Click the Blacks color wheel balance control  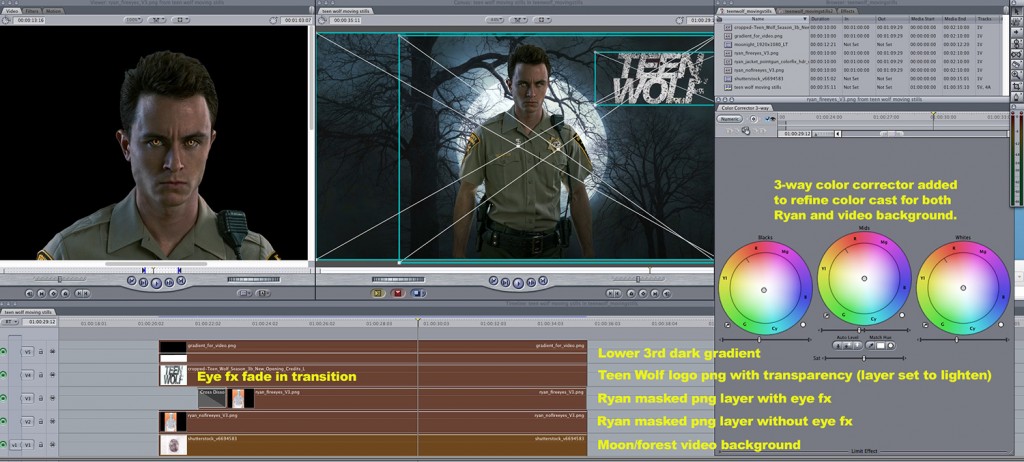click(x=763, y=289)
